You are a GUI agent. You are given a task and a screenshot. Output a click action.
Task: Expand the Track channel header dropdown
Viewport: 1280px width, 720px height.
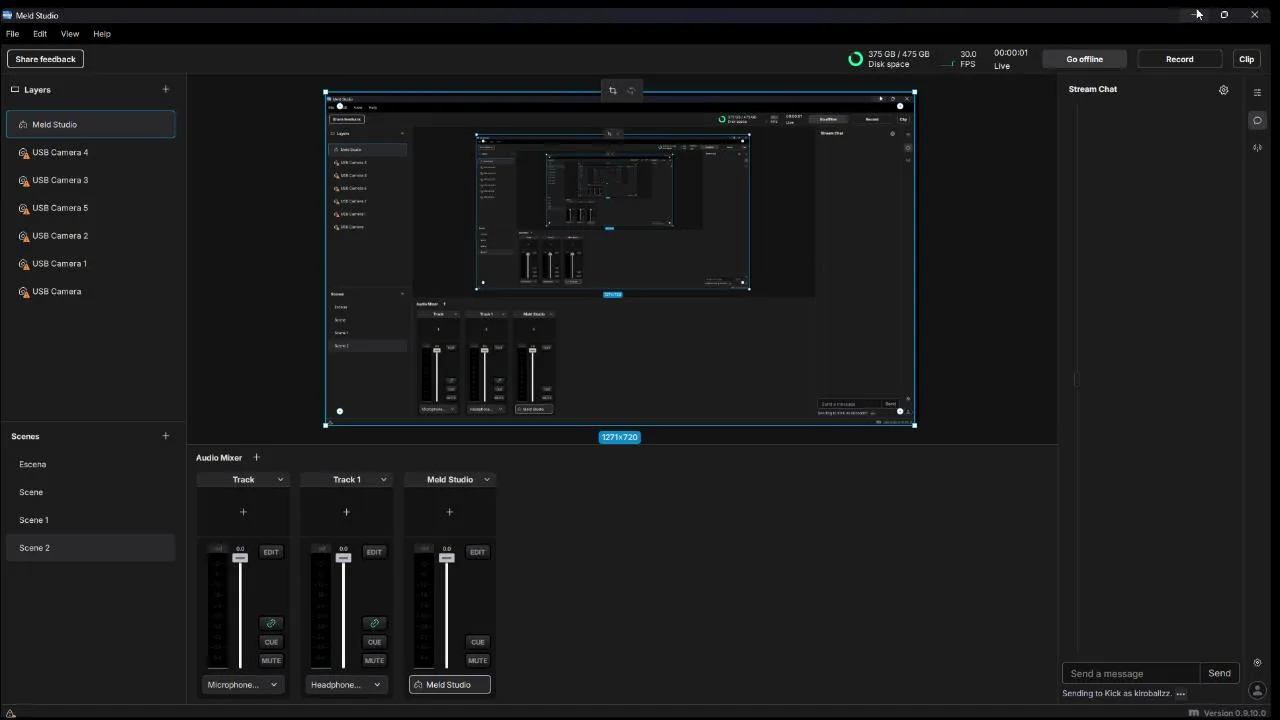[x=280, y=480]
